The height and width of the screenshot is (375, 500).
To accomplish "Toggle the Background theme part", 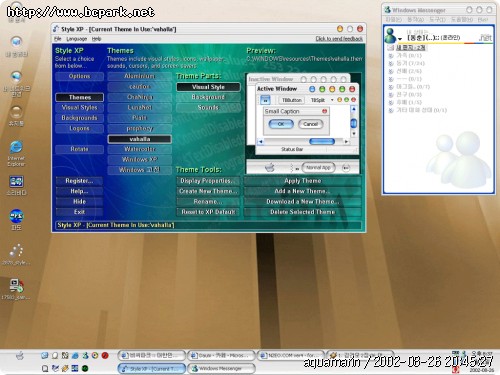I will pyautogui.click(x=208, y=97).
